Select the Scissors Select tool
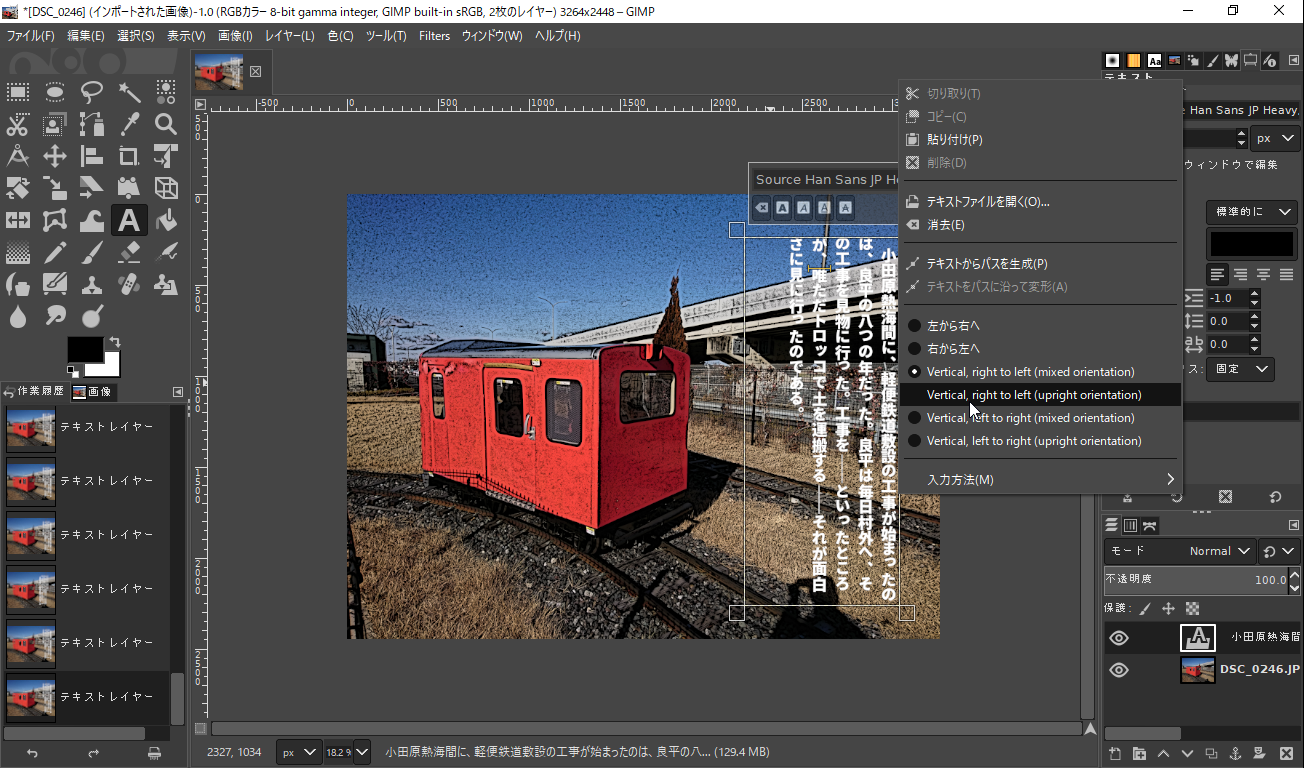Screen dimensions: 1304x768 click(18, 124)
